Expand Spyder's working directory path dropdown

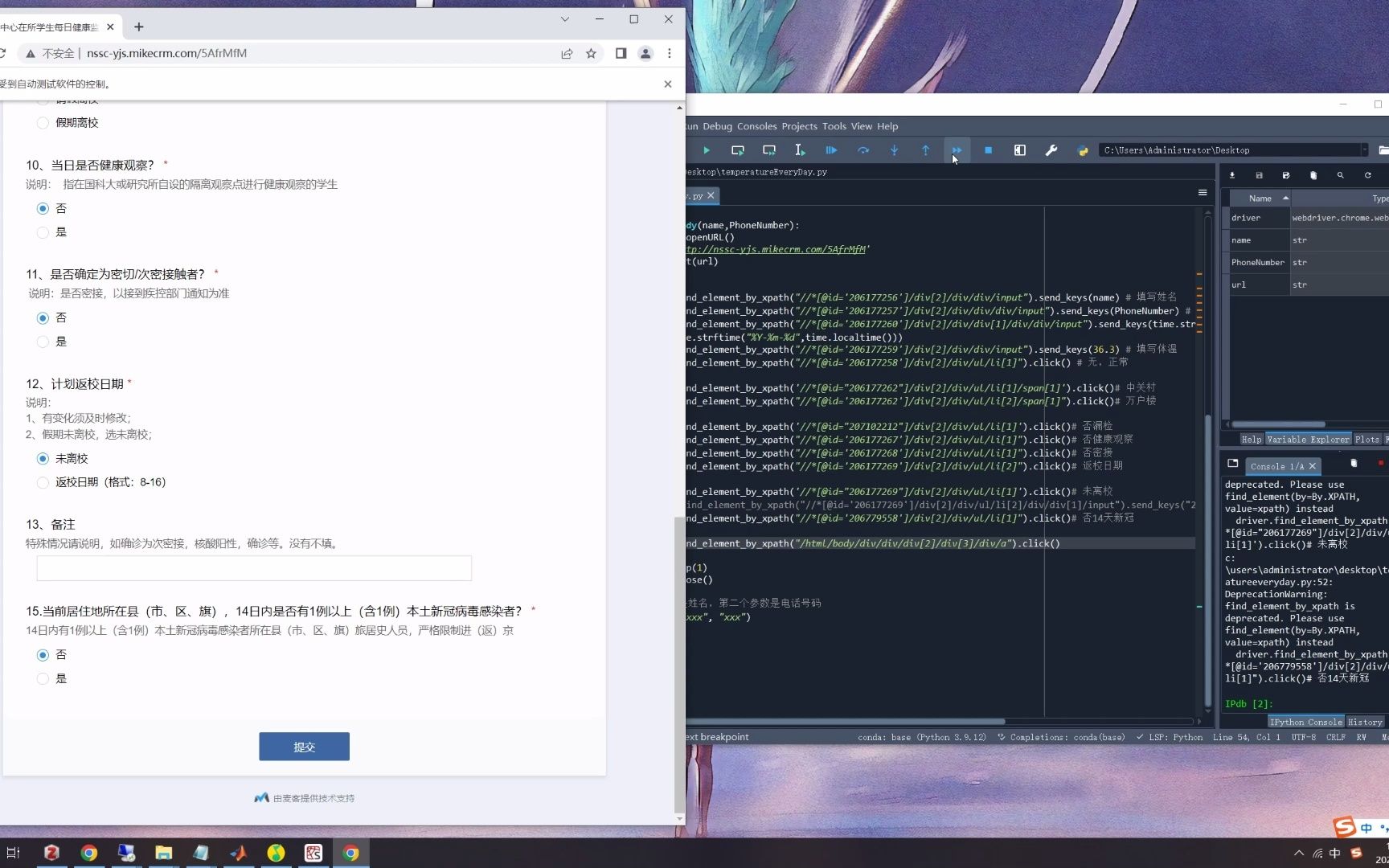click(x=1364, y=150)
